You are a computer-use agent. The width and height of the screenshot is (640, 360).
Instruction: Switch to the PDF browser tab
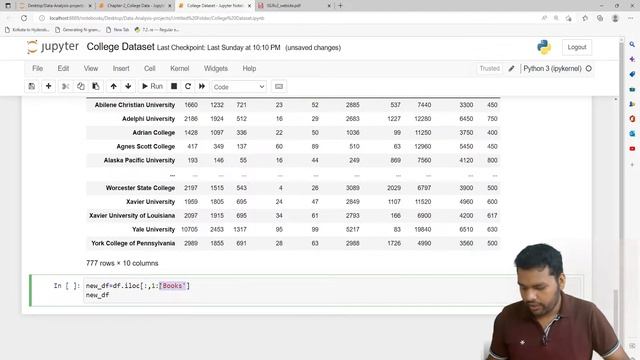294,6
